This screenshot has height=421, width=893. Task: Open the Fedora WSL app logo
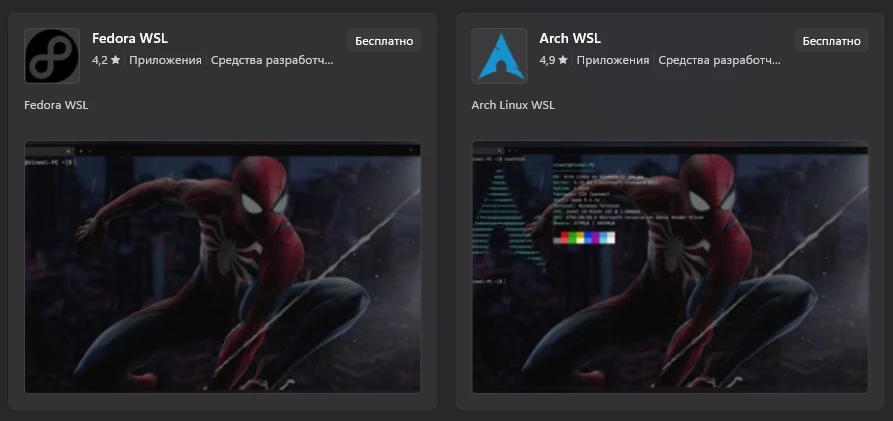click(x=52, y=56)
